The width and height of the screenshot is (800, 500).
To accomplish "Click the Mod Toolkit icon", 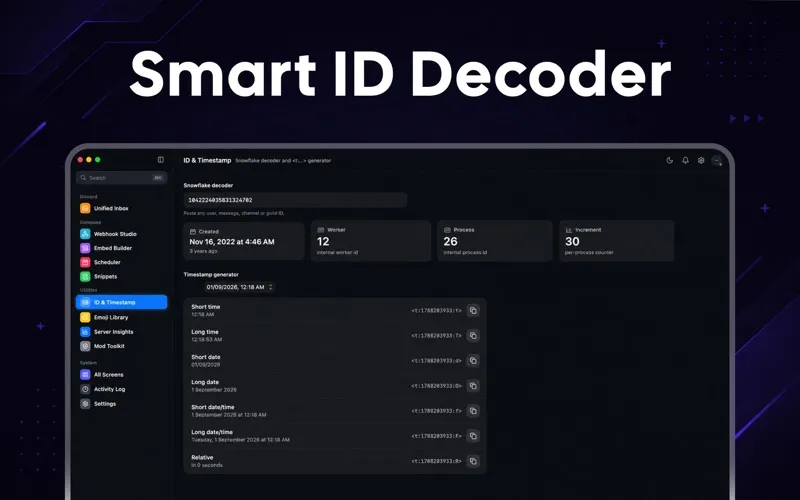I will (x=85, y=346).
